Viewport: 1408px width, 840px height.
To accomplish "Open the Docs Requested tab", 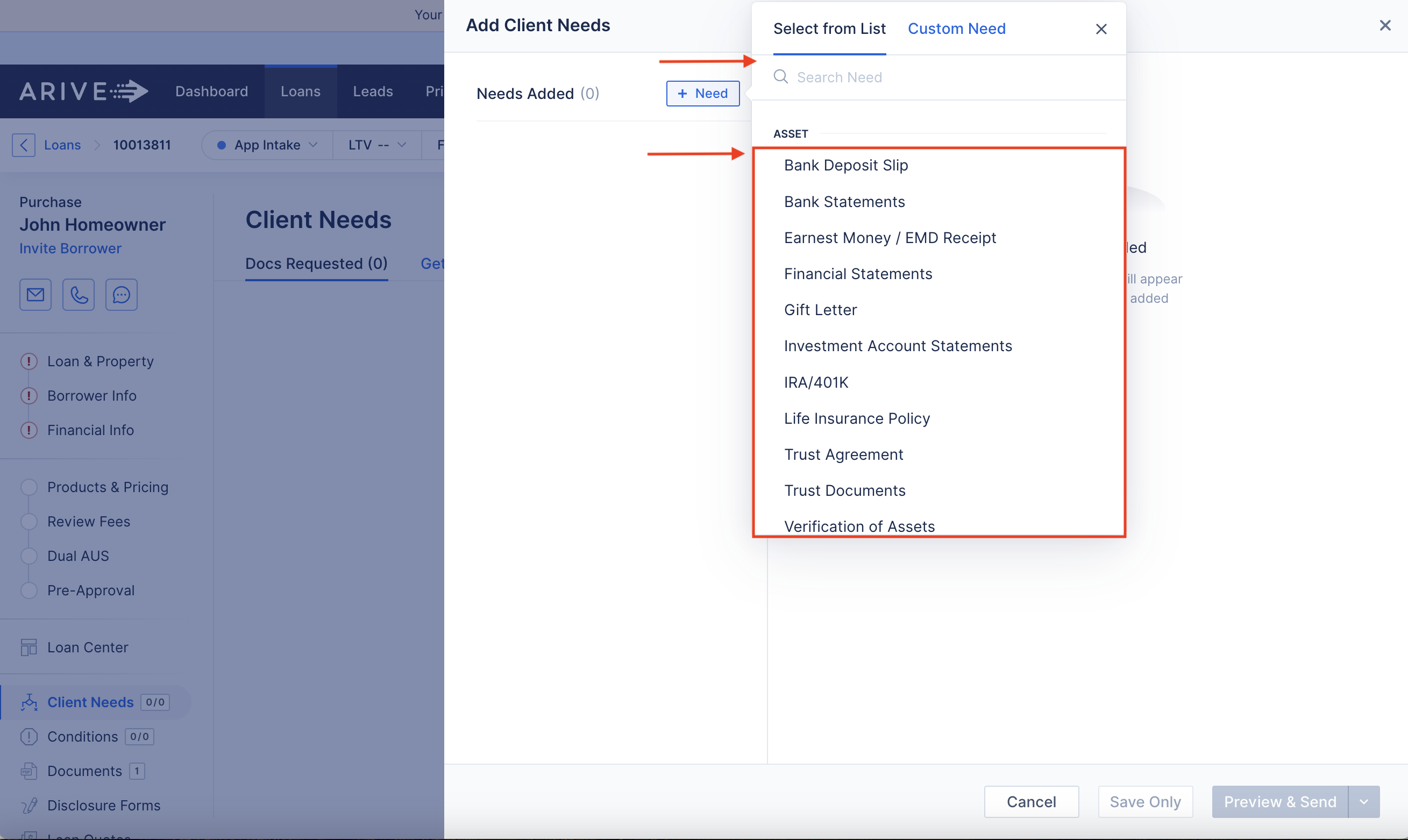I will (316, 263).
